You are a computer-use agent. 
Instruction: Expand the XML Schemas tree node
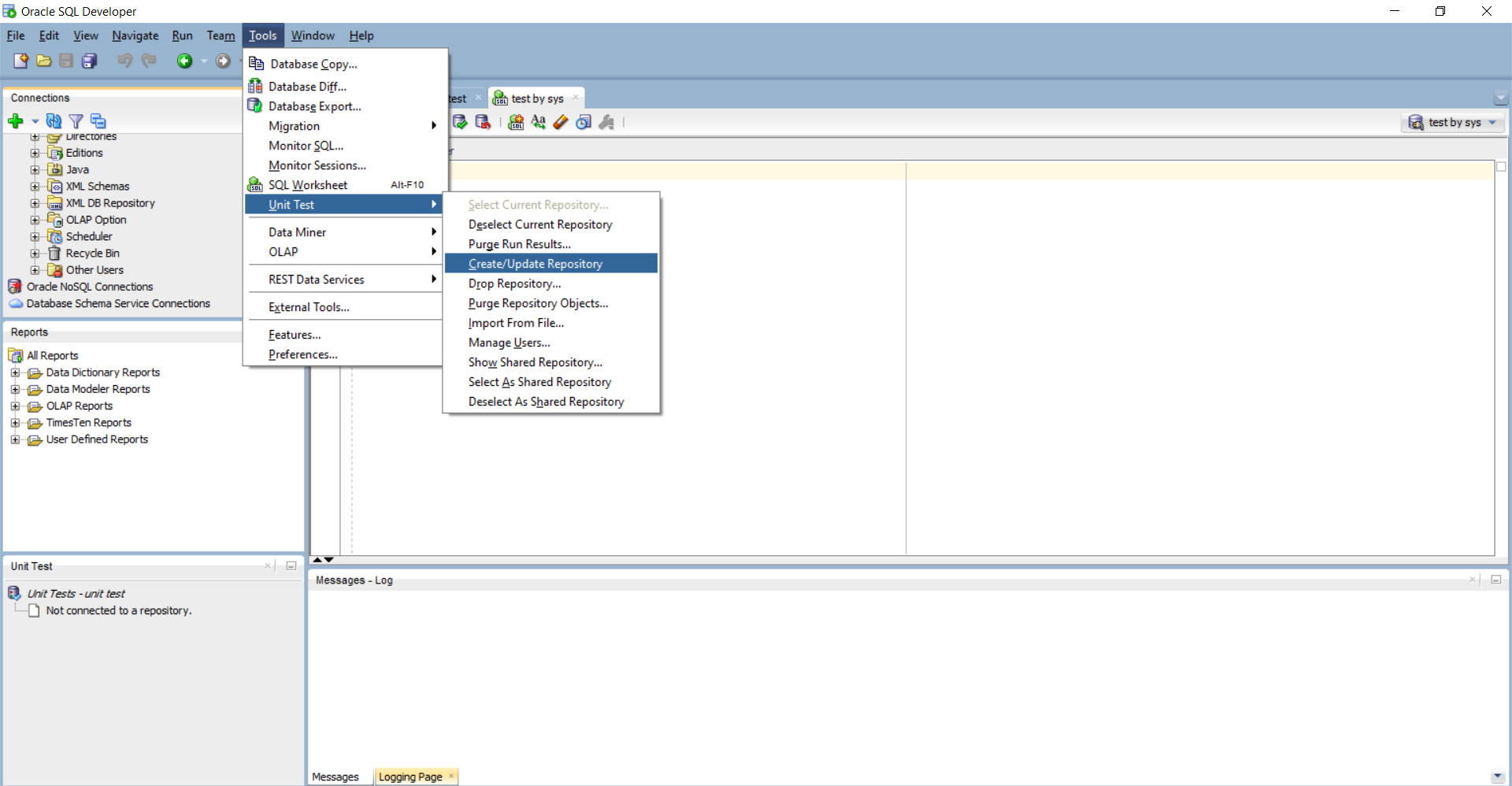coord(35,187)
